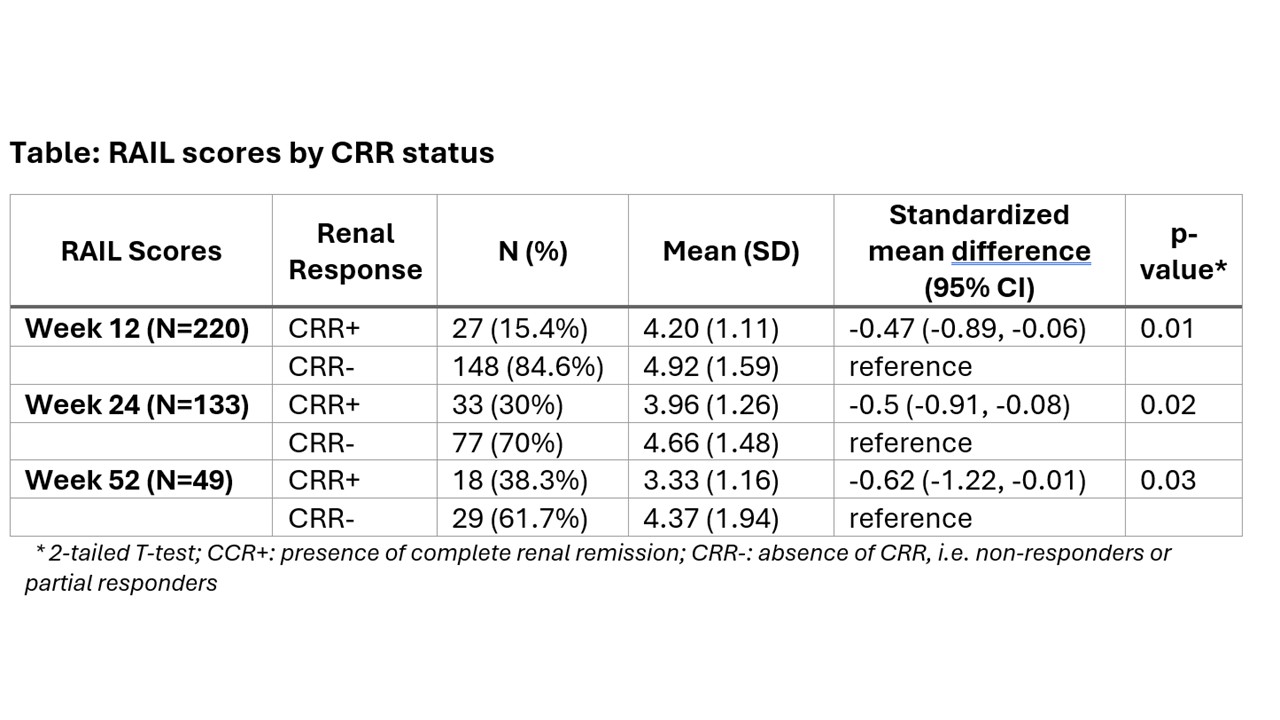Click the table title 'RAIL scores by CRR status'
This screenshot has width=1280, height=720.
pyautogui.click(x=251, y=153)
